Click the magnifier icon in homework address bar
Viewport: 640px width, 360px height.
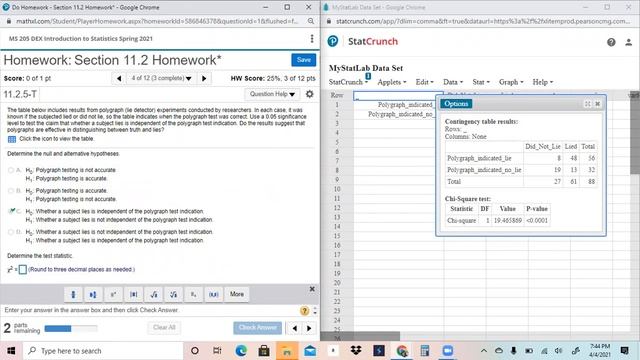(x=311, y=21)
